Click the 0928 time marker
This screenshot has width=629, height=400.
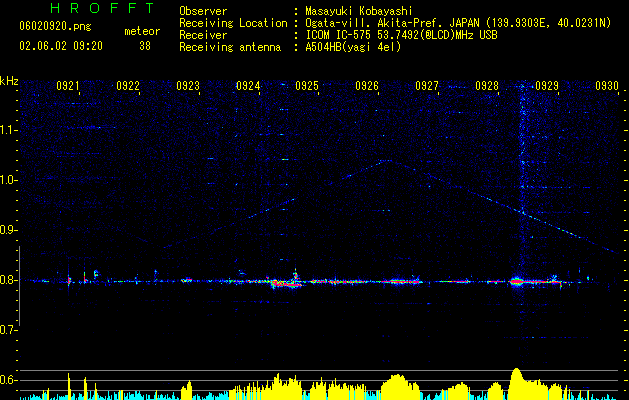pyautogui.click(x=487, y=86)
